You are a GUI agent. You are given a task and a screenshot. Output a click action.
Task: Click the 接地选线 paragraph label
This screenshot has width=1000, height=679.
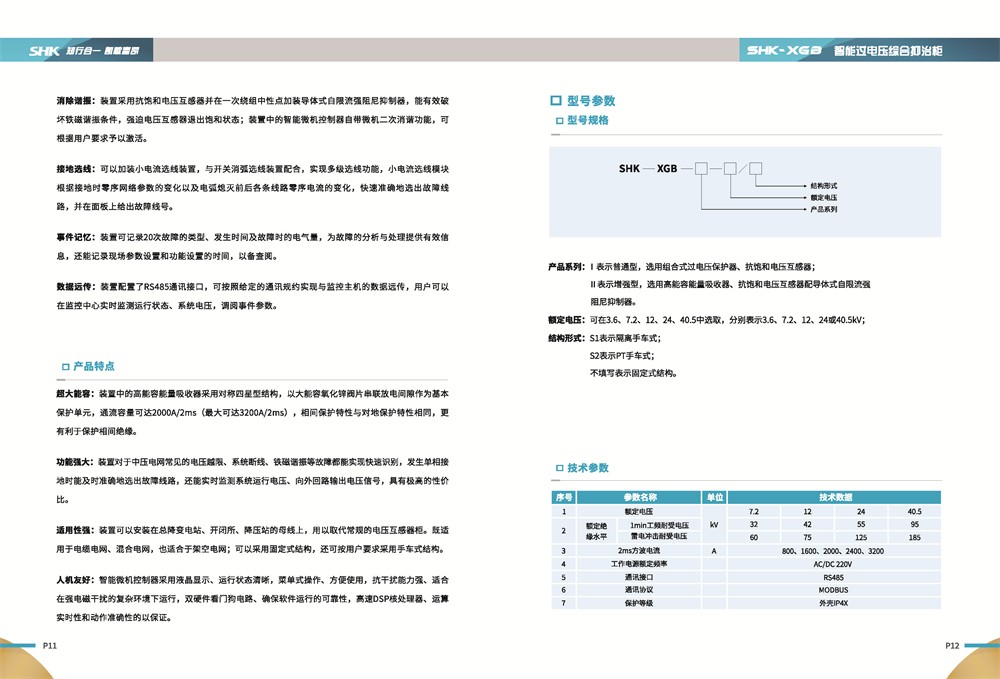click(75, 169)
